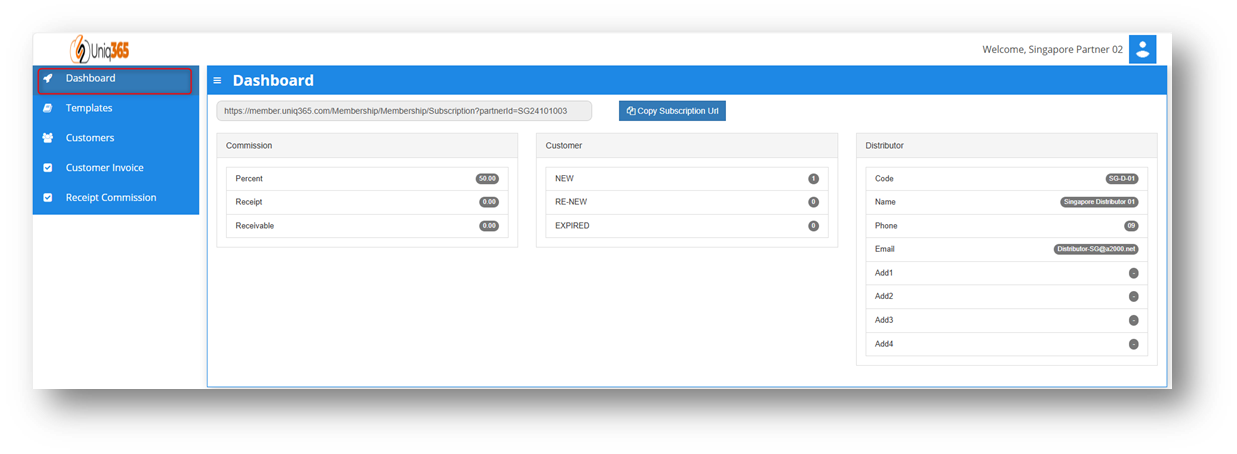Click the subscription URL text field
The height and width of the screenshot is (454, 1237).
pyautogui.click(x=404, y=111)
